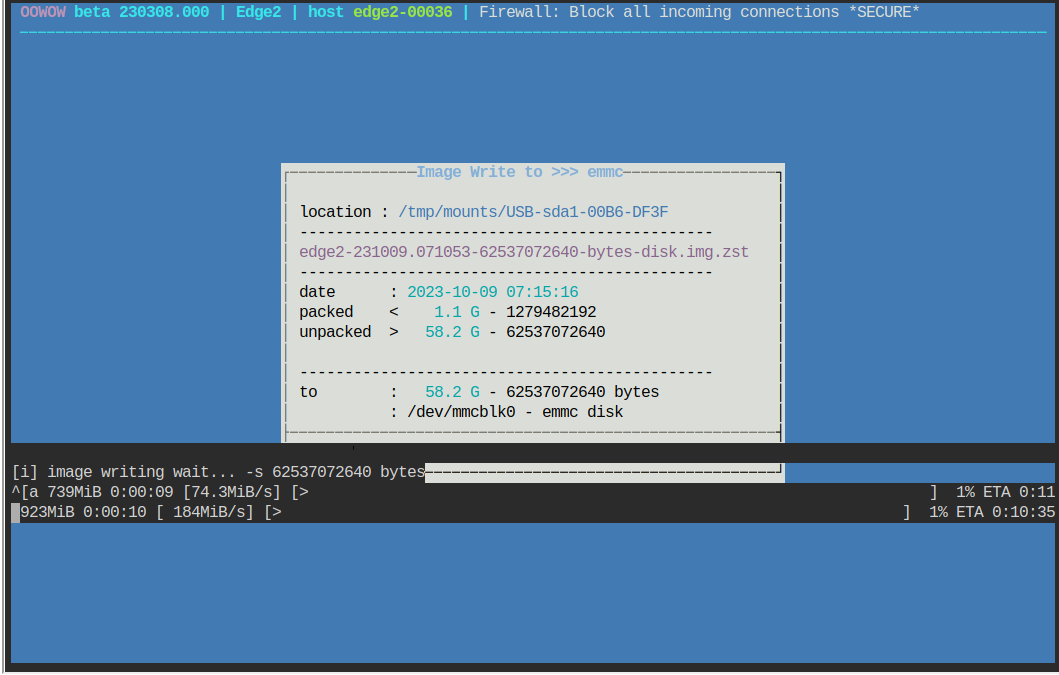Click the image date 2023-10-09 07:15:16
Image resolution: width=1059 pixels, height=675 pixels.
(492, 292)
